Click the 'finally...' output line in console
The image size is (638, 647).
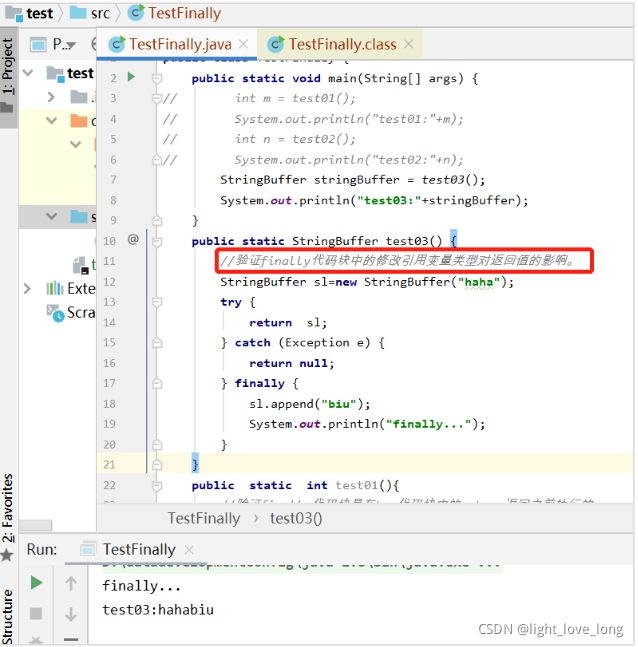[142, 586]
